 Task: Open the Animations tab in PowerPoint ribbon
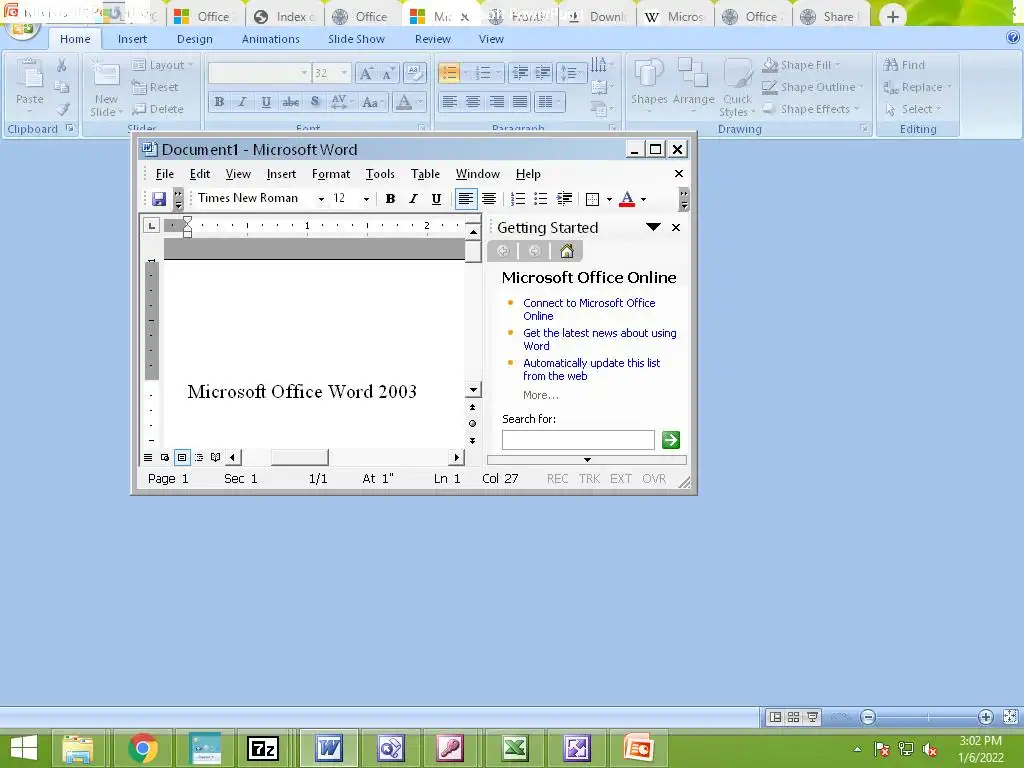pyautogui.click(x=270, y=39)
